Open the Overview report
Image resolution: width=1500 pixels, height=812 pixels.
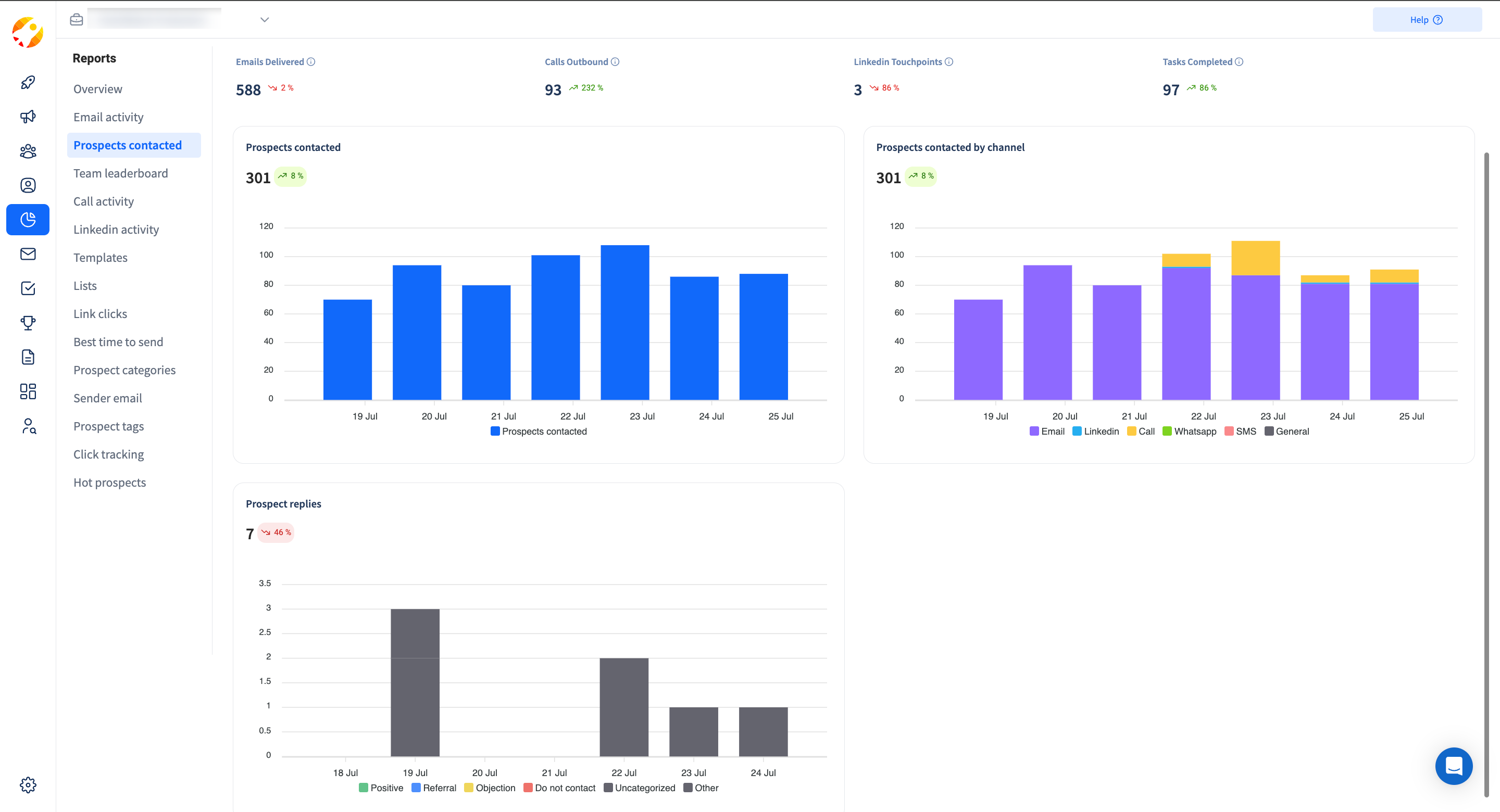(x=98, y=89)
